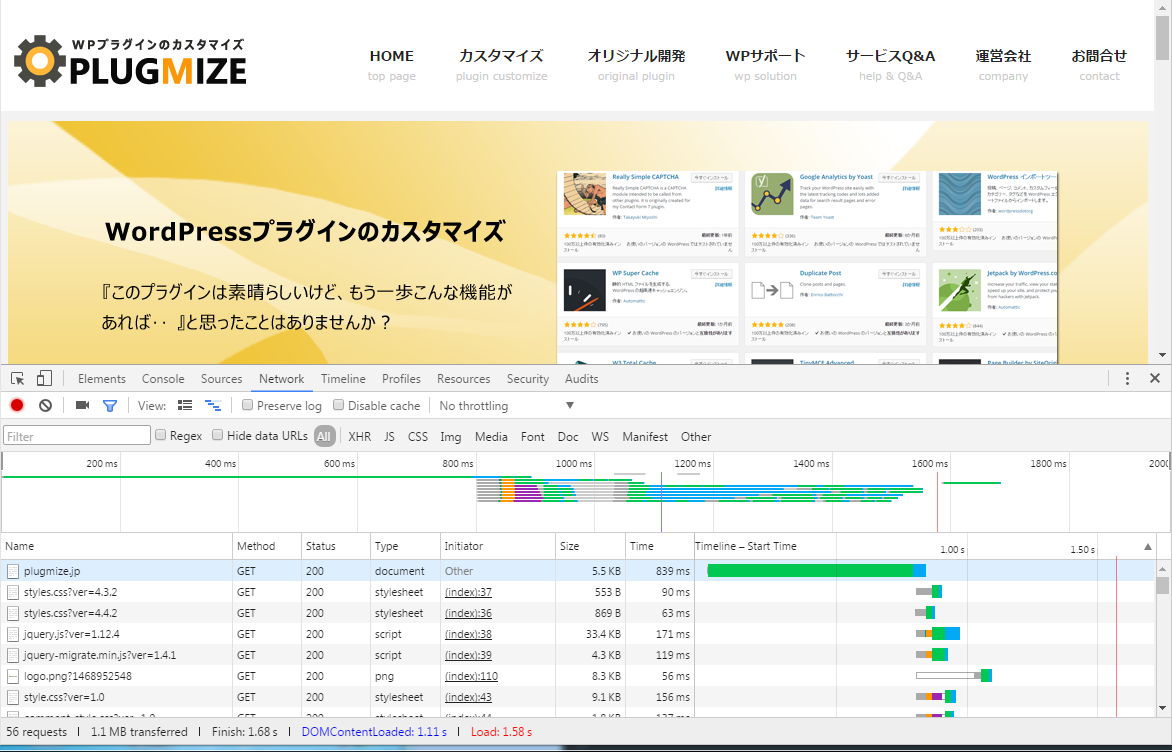Select the style.css?ver=1.0 request
Viewport: 1172px width, 752px height.
coord(579,697)
